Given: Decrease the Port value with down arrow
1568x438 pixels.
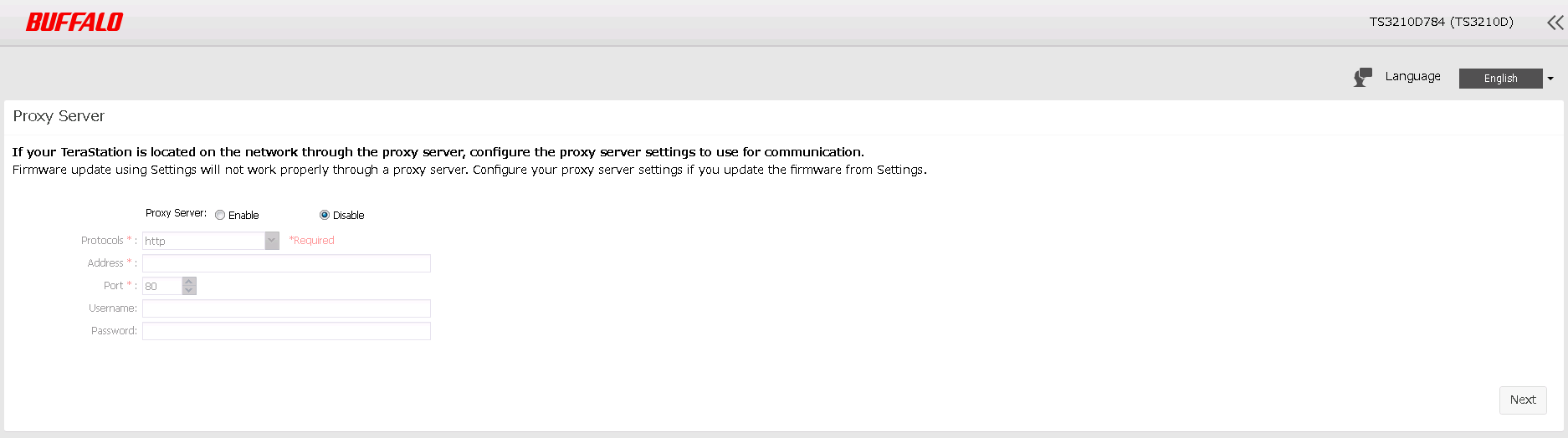Looking at the screenshot, I should [189, 290].
